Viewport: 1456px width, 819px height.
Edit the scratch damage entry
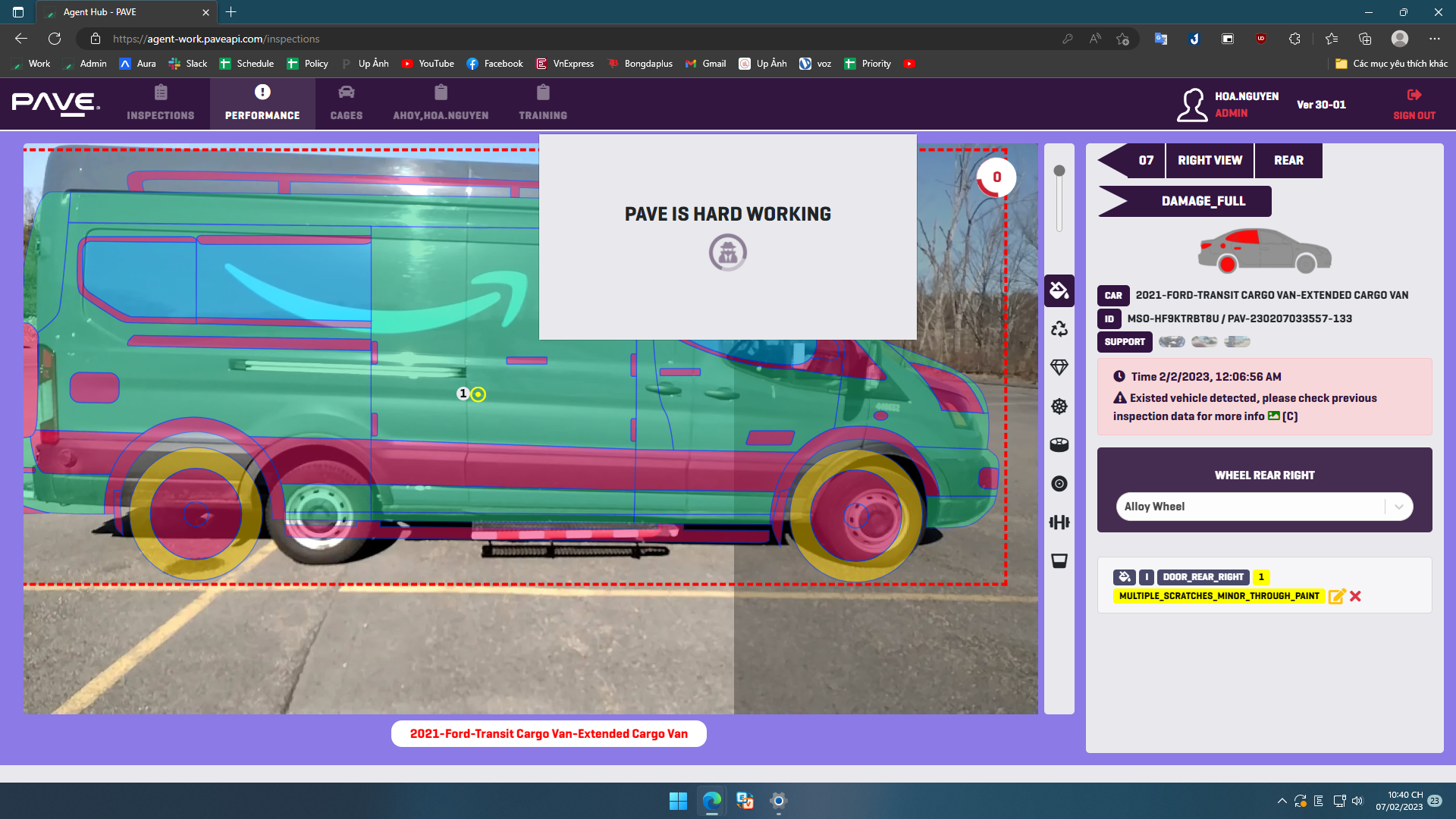coord(1336,597)
